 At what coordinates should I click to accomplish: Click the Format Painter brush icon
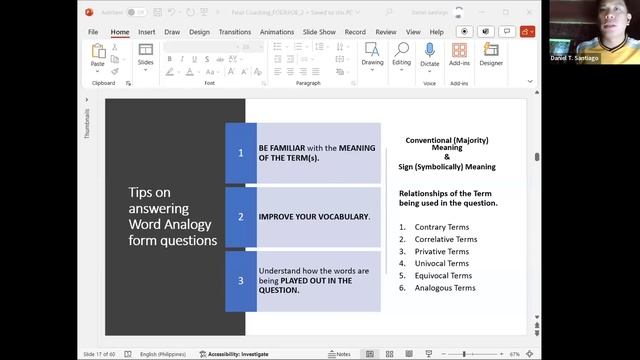115,71
